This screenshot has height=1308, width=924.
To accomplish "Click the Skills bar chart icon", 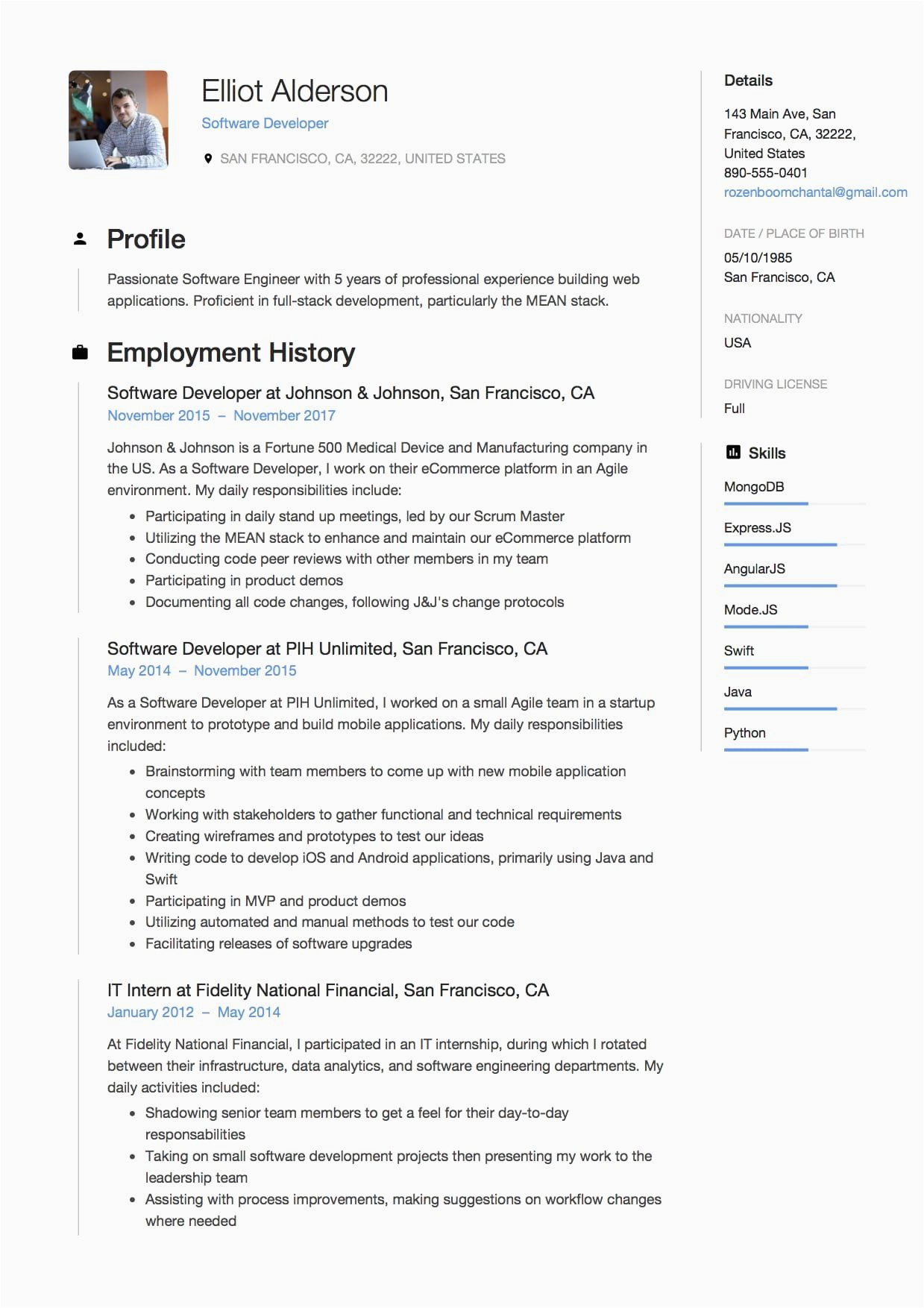I will [x=733, y=453].
